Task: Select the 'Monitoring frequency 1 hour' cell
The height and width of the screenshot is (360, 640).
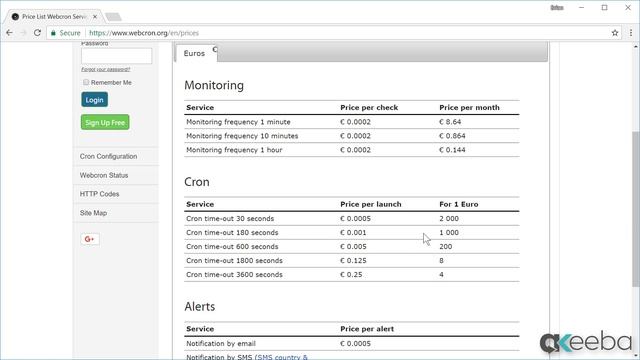Action: tap(234, 150)
